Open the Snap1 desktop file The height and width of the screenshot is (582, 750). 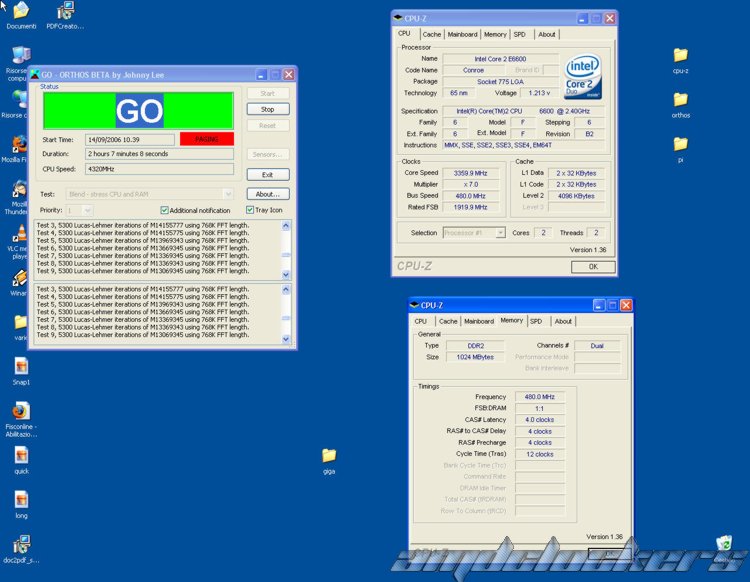tap(21, 367)
